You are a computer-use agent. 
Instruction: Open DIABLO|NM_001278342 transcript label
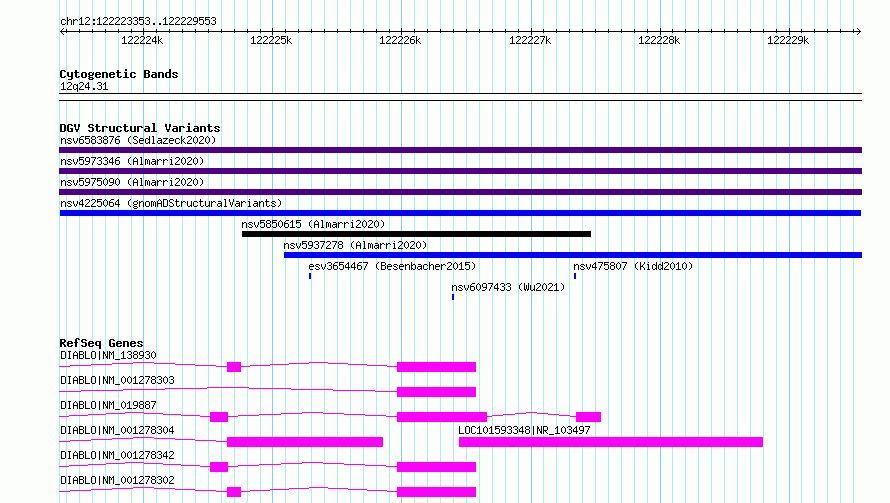pos(117,455)
